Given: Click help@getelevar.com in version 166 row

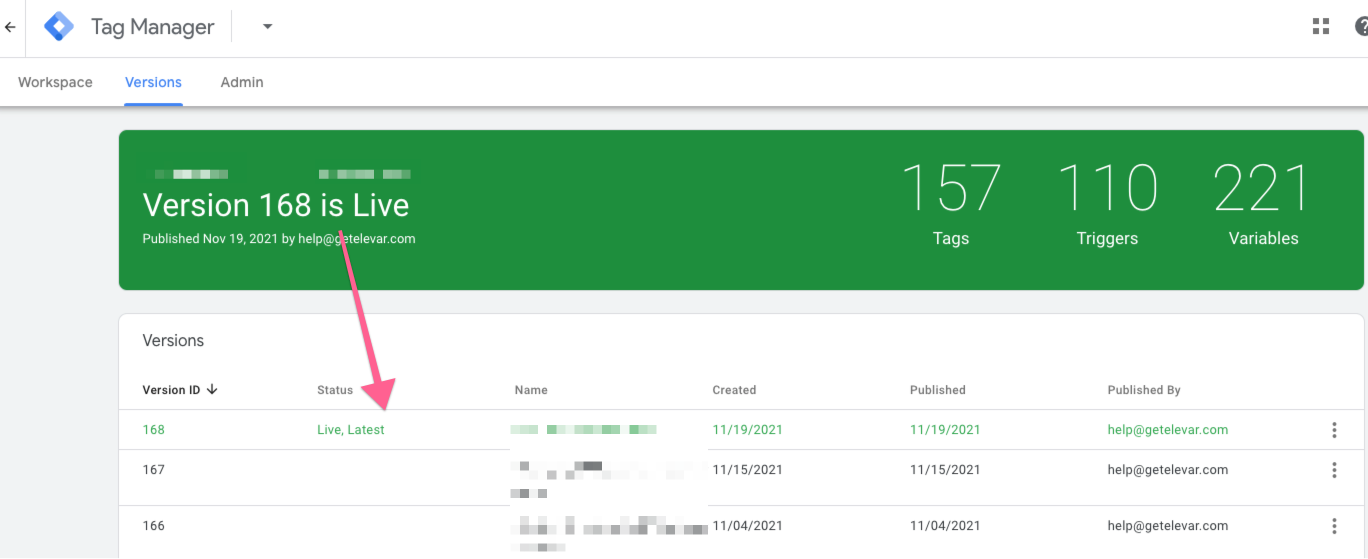Looking at the screenshot, I should coord(1167,526).
